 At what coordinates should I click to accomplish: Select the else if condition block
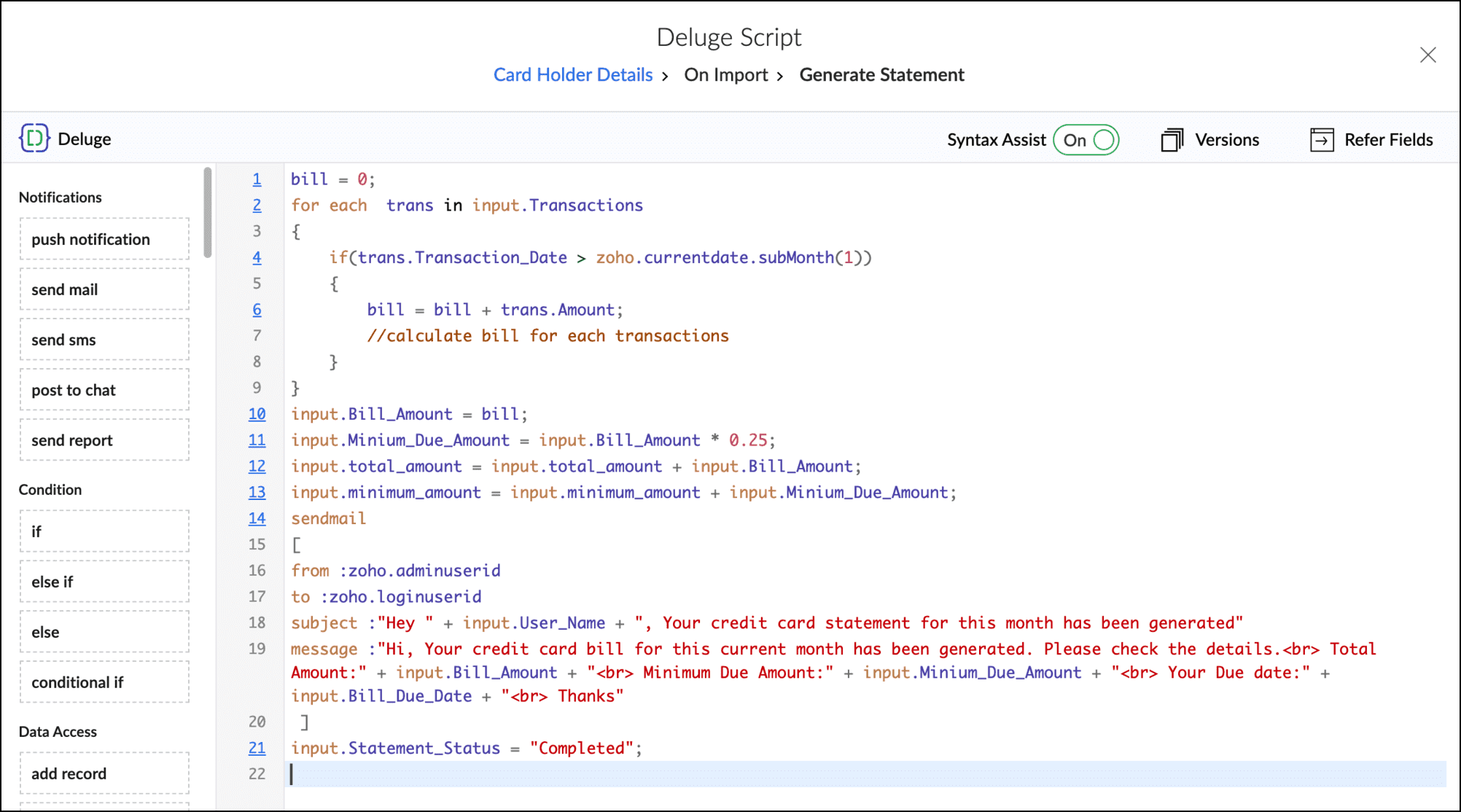point(104,582)
